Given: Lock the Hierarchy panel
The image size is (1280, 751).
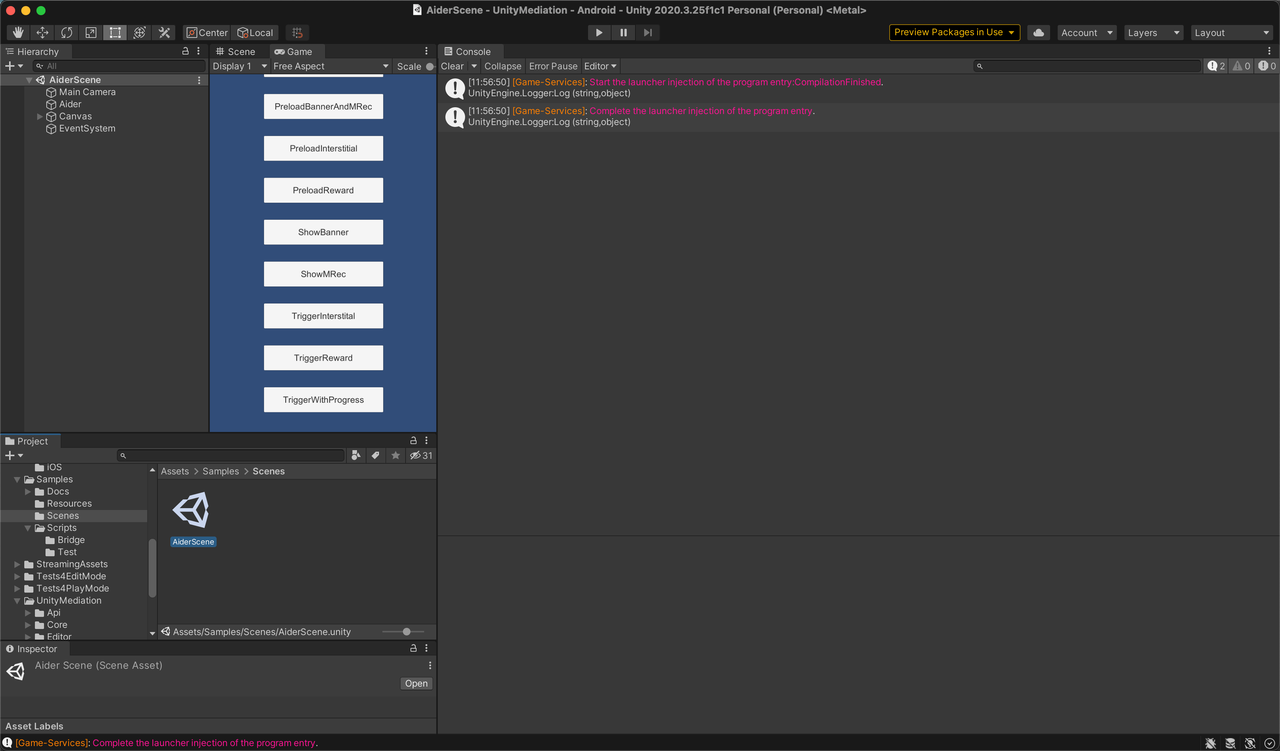Looking at the screenshot, I should tap(185, 51).
